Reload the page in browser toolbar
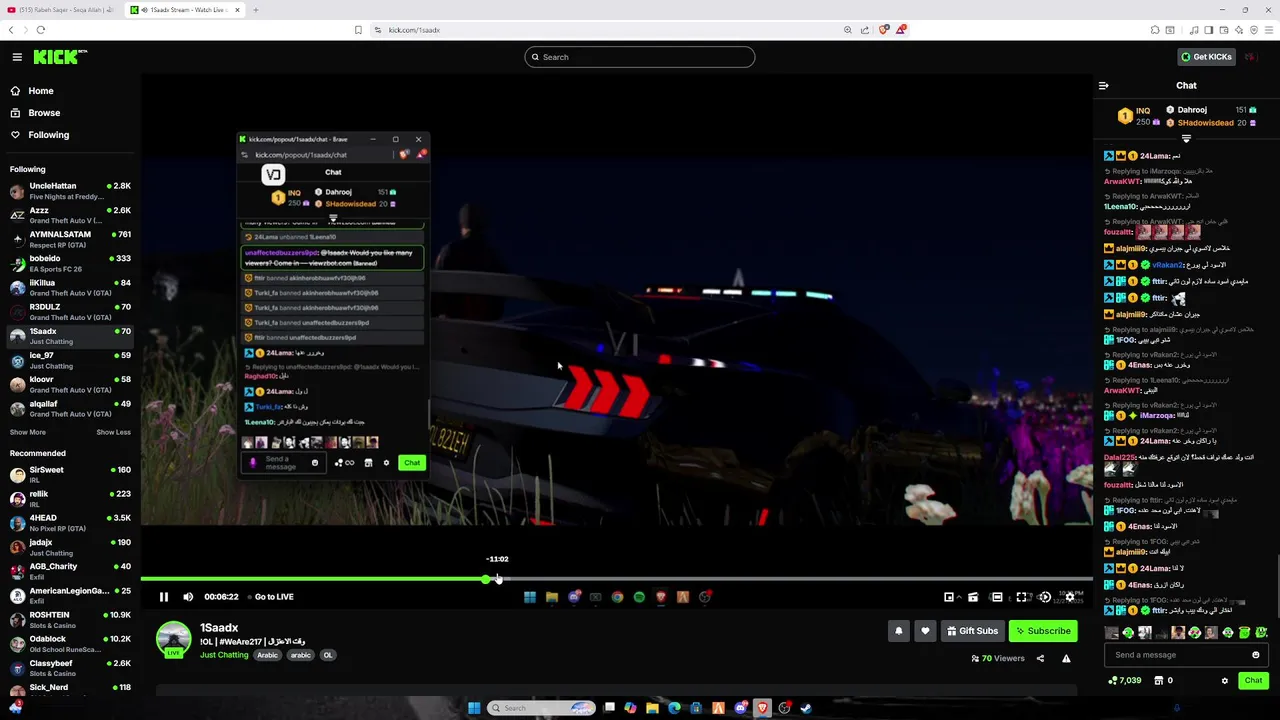Image resolution: width=1280 pixels, height=720 pixels. click(40, 30)
